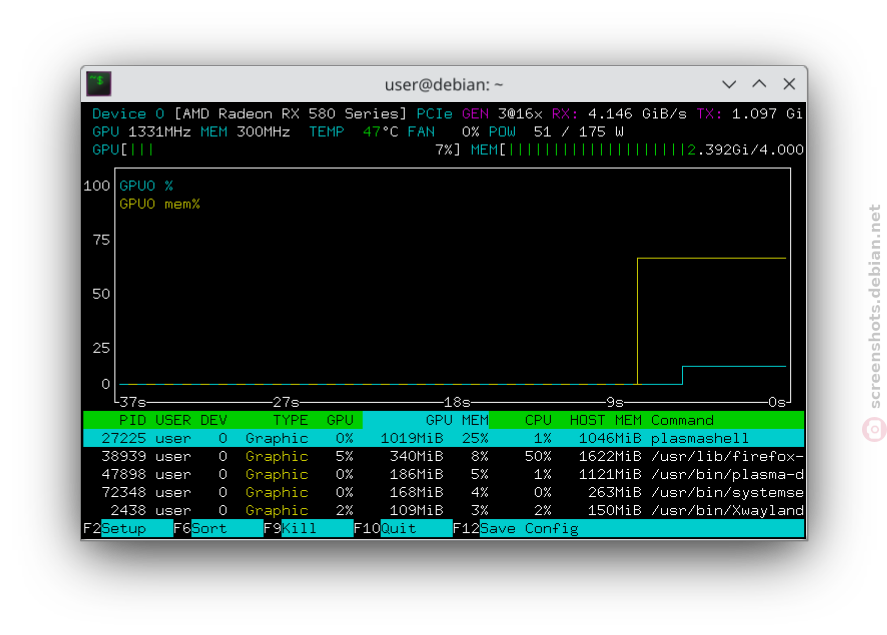Click the 1019MiB GPU memory value
This screenshot has width=887, height=635.
(412, 438)
